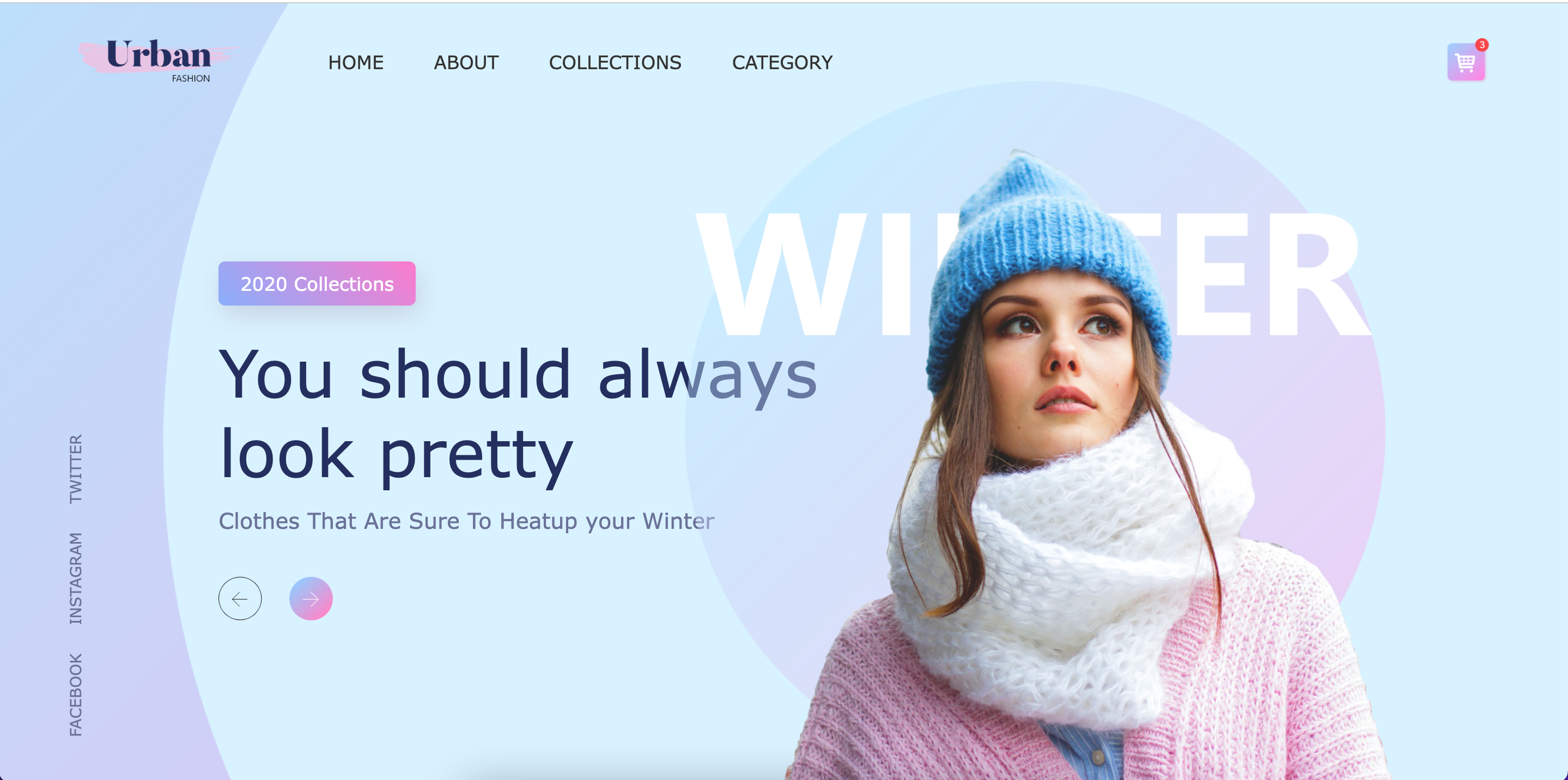Click the 2020 Collections button
The height and width of the screenshot is (780, 1568).
tap(317, 284)
